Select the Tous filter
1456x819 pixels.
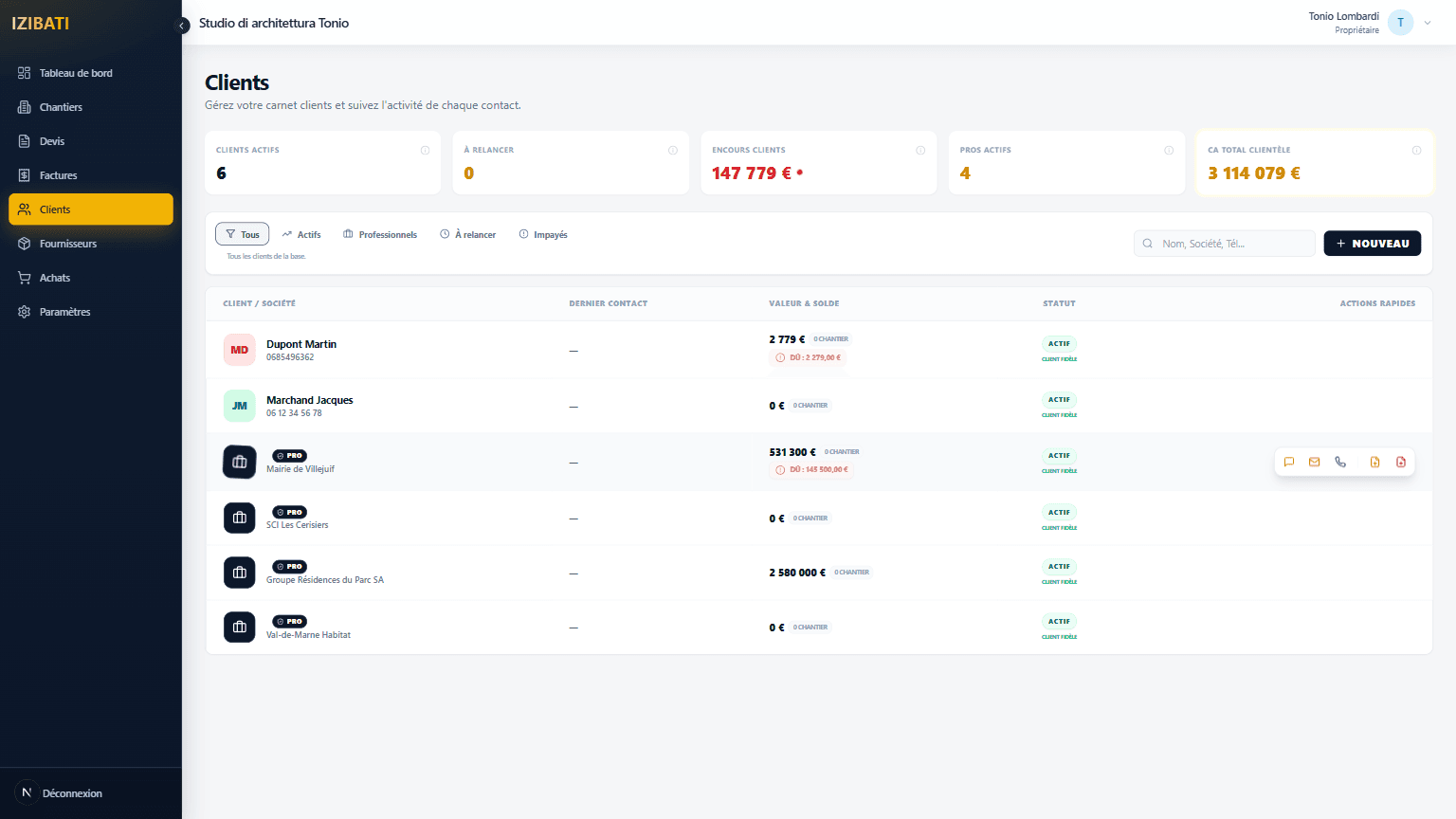coord(243,234)
